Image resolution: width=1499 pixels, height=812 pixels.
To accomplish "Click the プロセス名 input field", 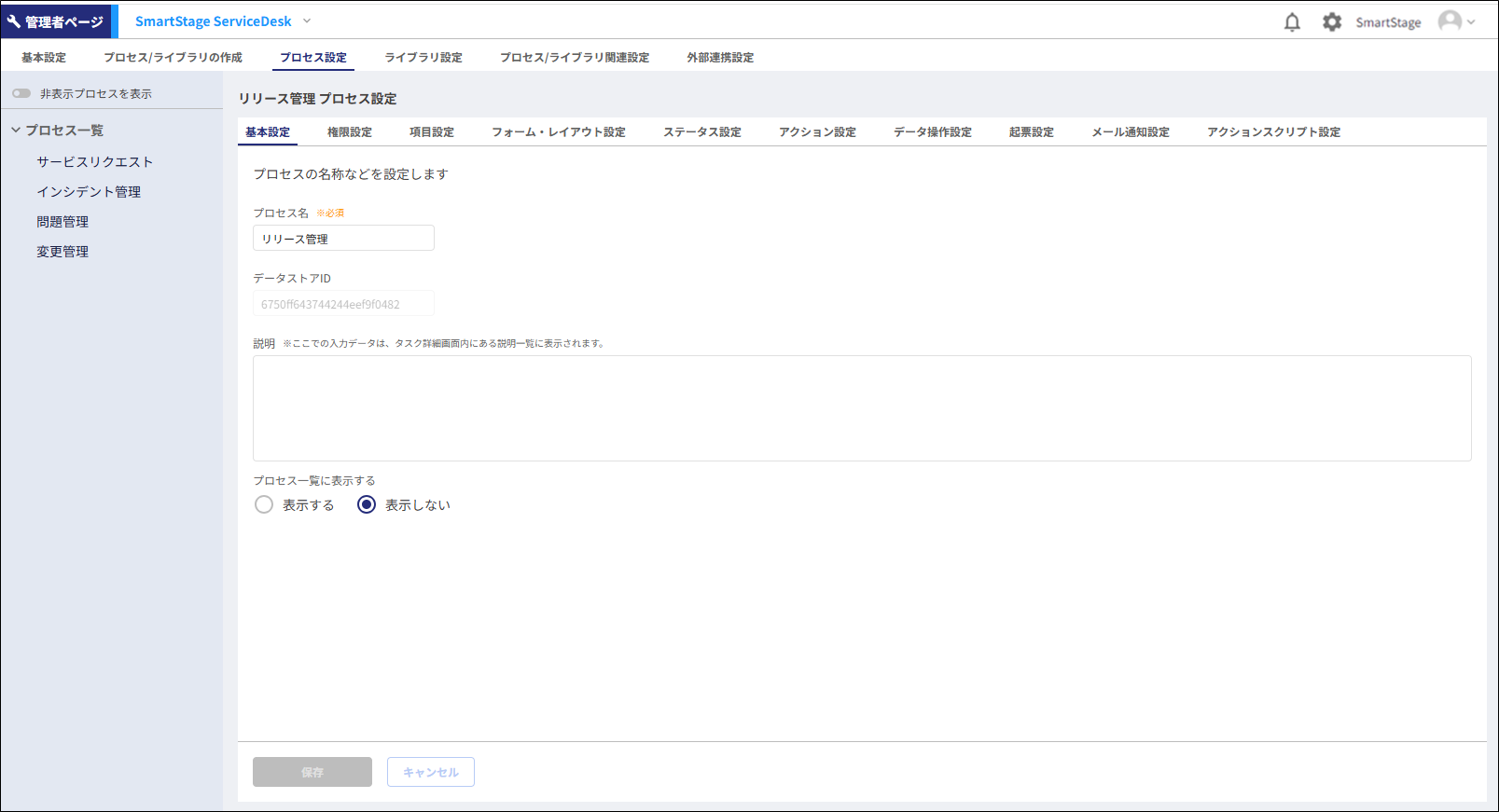I will click(343, 239).
